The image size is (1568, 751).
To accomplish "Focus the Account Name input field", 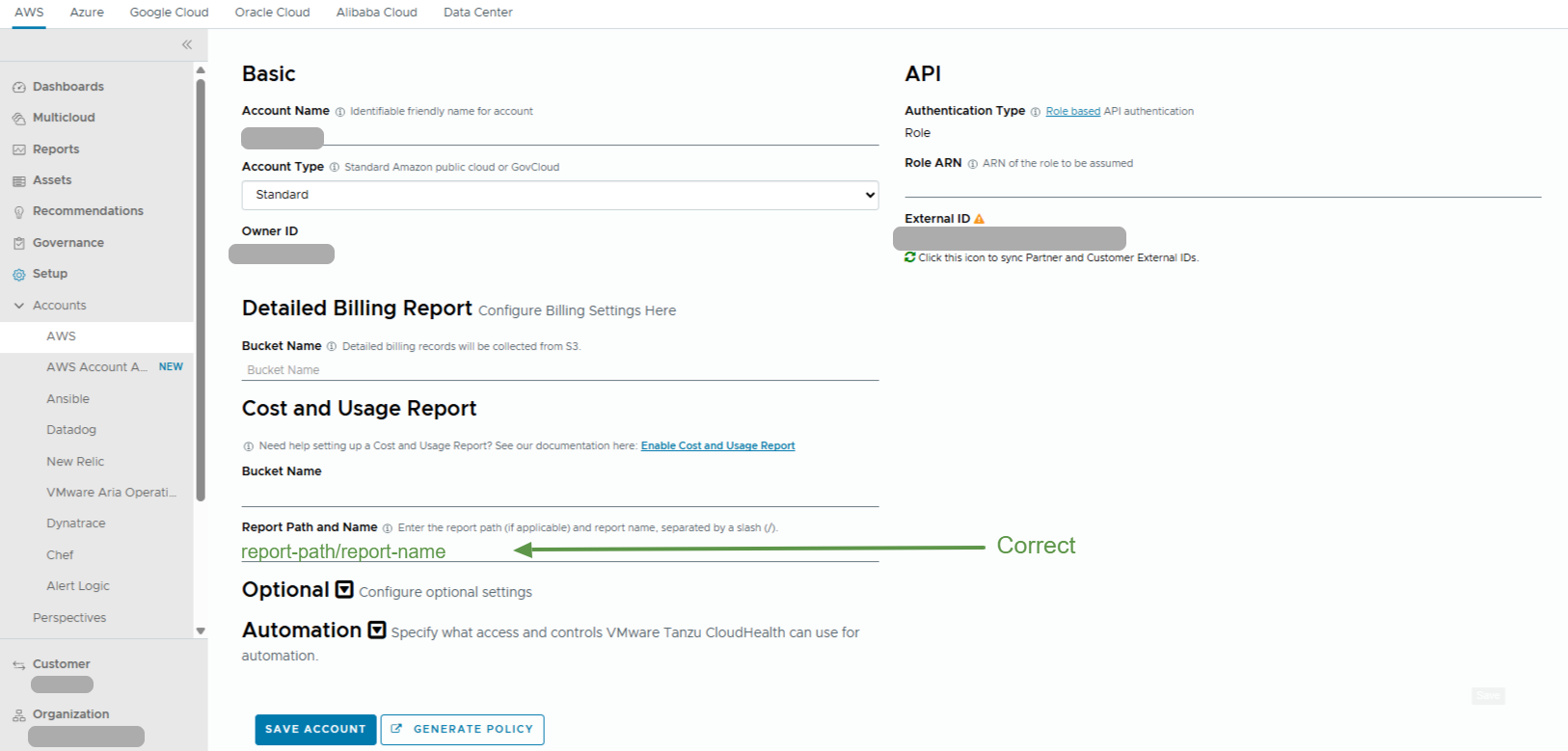I will (x=560, y=137).
